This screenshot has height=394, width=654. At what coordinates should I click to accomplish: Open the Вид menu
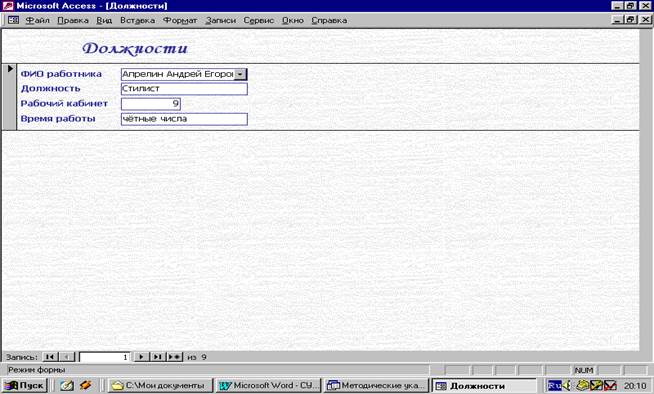104,20
